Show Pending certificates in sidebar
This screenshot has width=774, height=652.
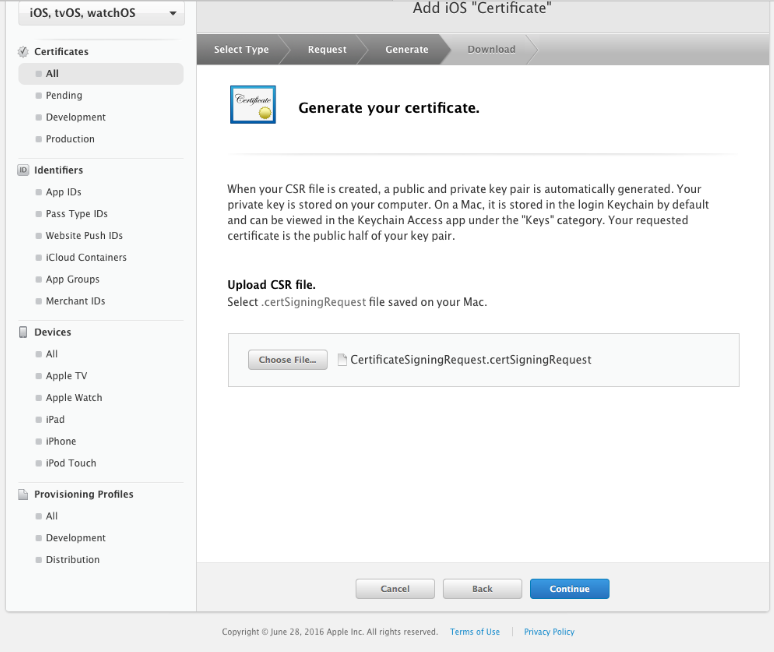(x=64, y=96)
